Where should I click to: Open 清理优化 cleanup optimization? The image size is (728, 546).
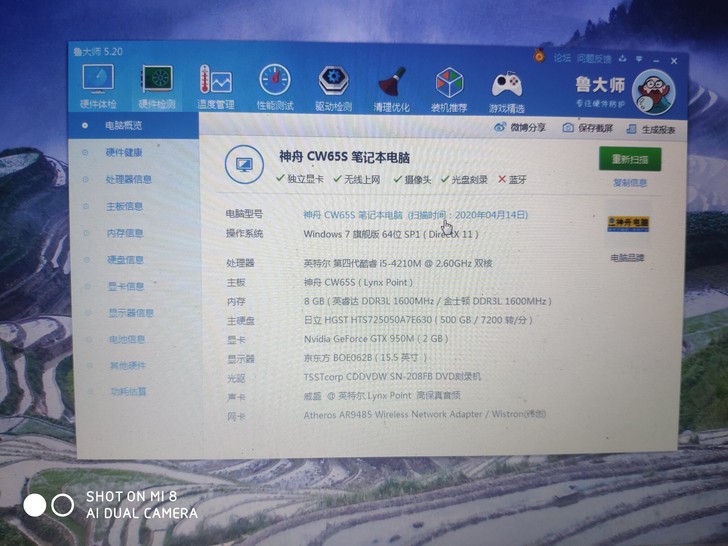coord(391,90)
